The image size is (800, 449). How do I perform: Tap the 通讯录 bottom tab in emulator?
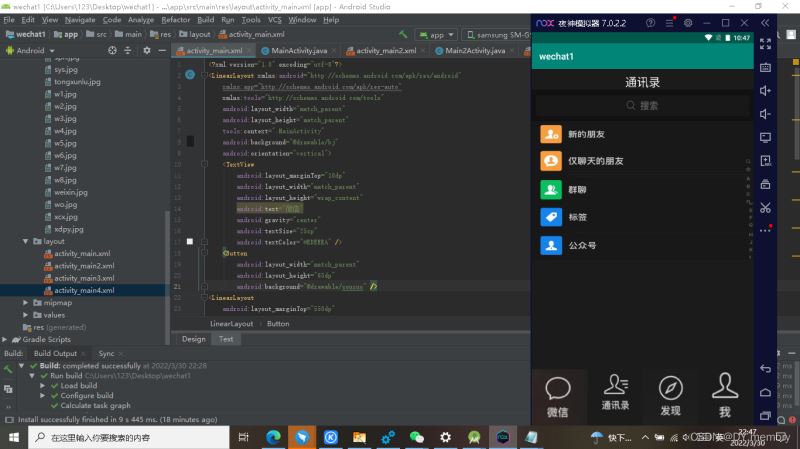(x=615, y=393)
